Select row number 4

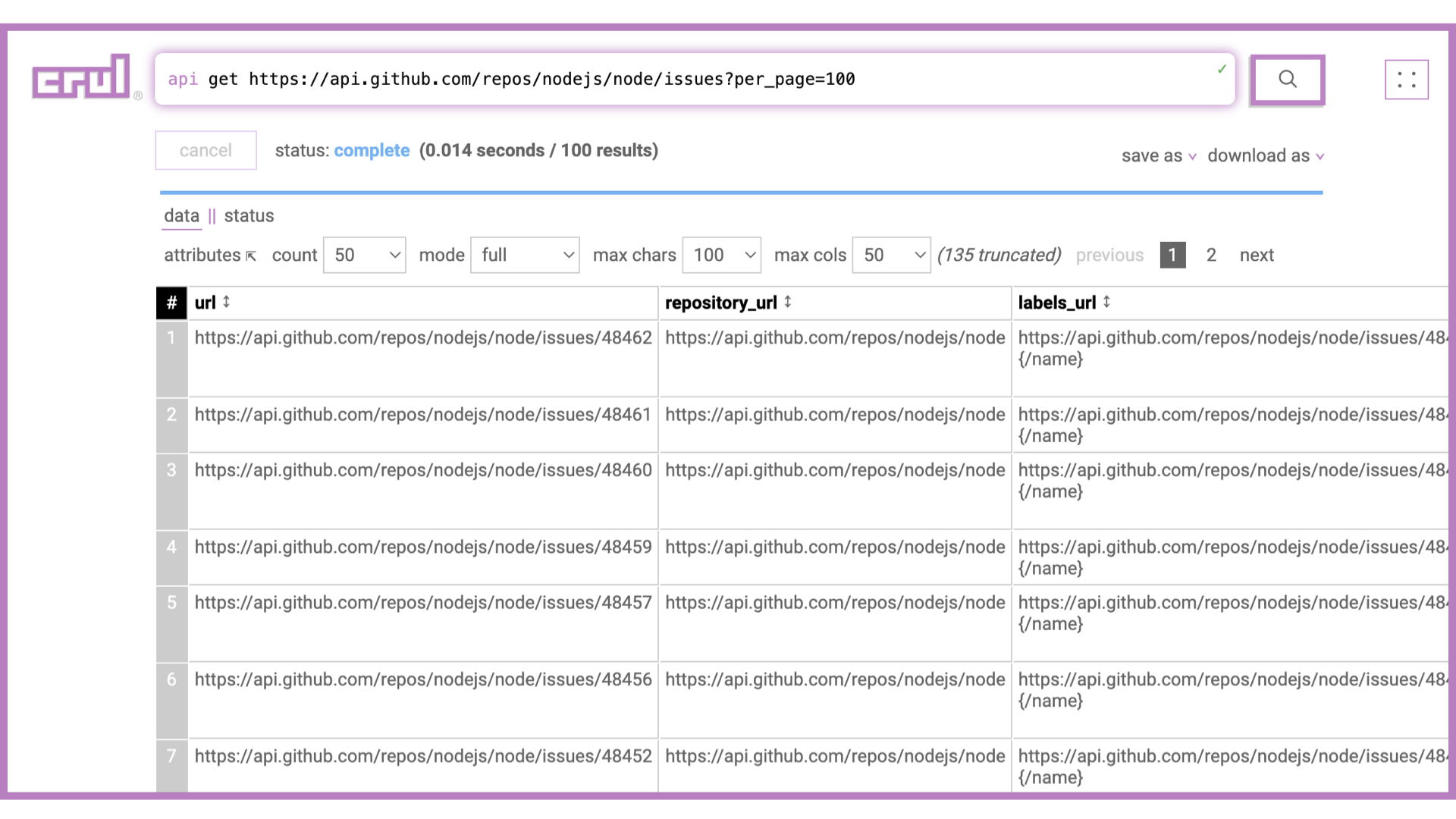[x=172, y=557]
